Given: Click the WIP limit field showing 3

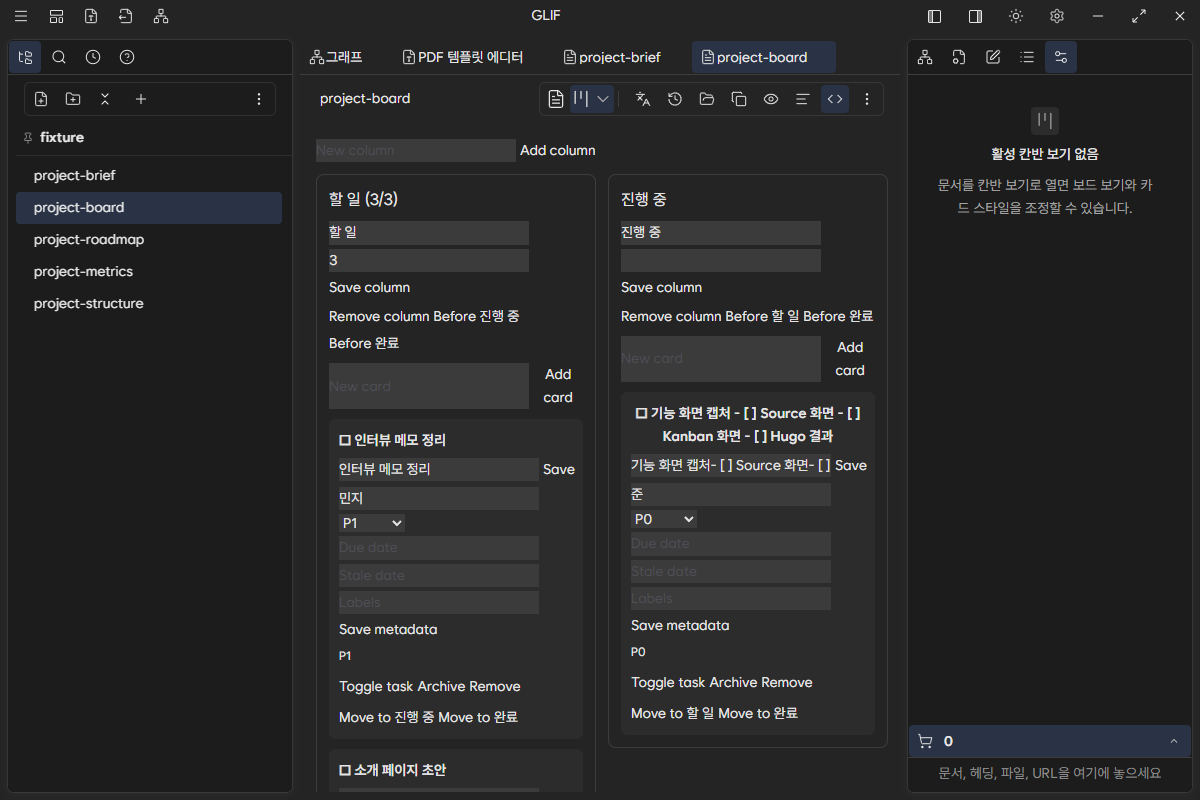Looking at the screenshot, I should [429, 260].
